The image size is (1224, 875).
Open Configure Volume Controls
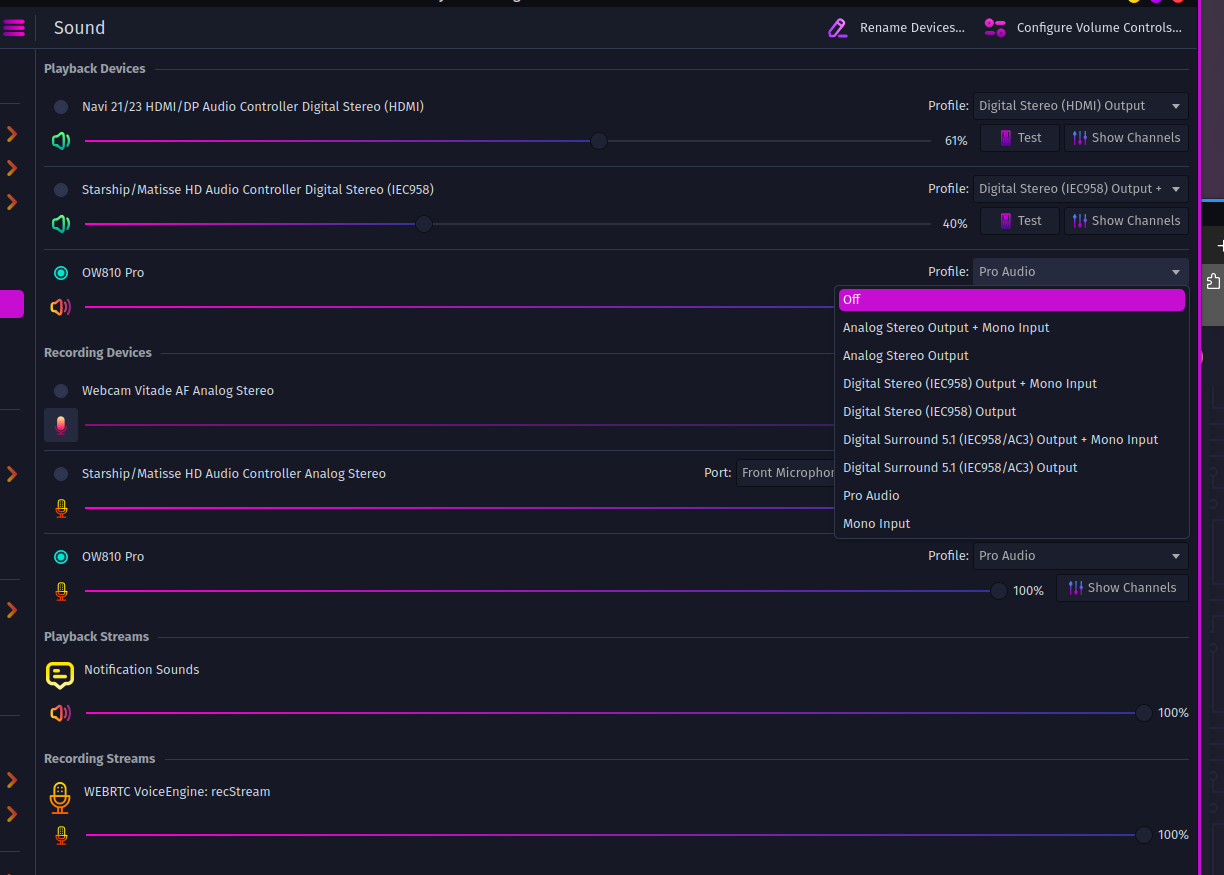(x=1083, y=28)
